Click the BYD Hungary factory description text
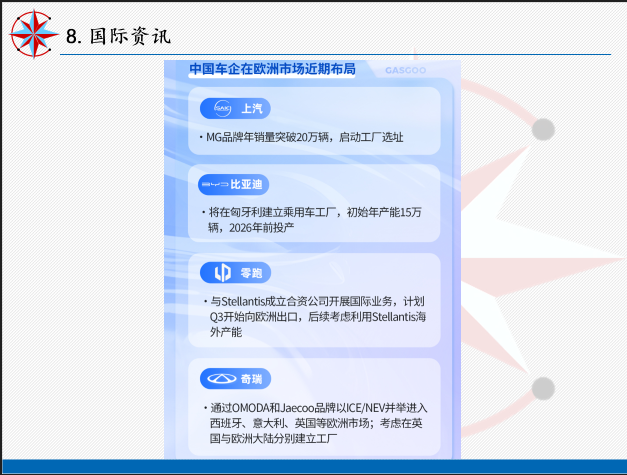The image size is (627, 475). click(316, 219)
